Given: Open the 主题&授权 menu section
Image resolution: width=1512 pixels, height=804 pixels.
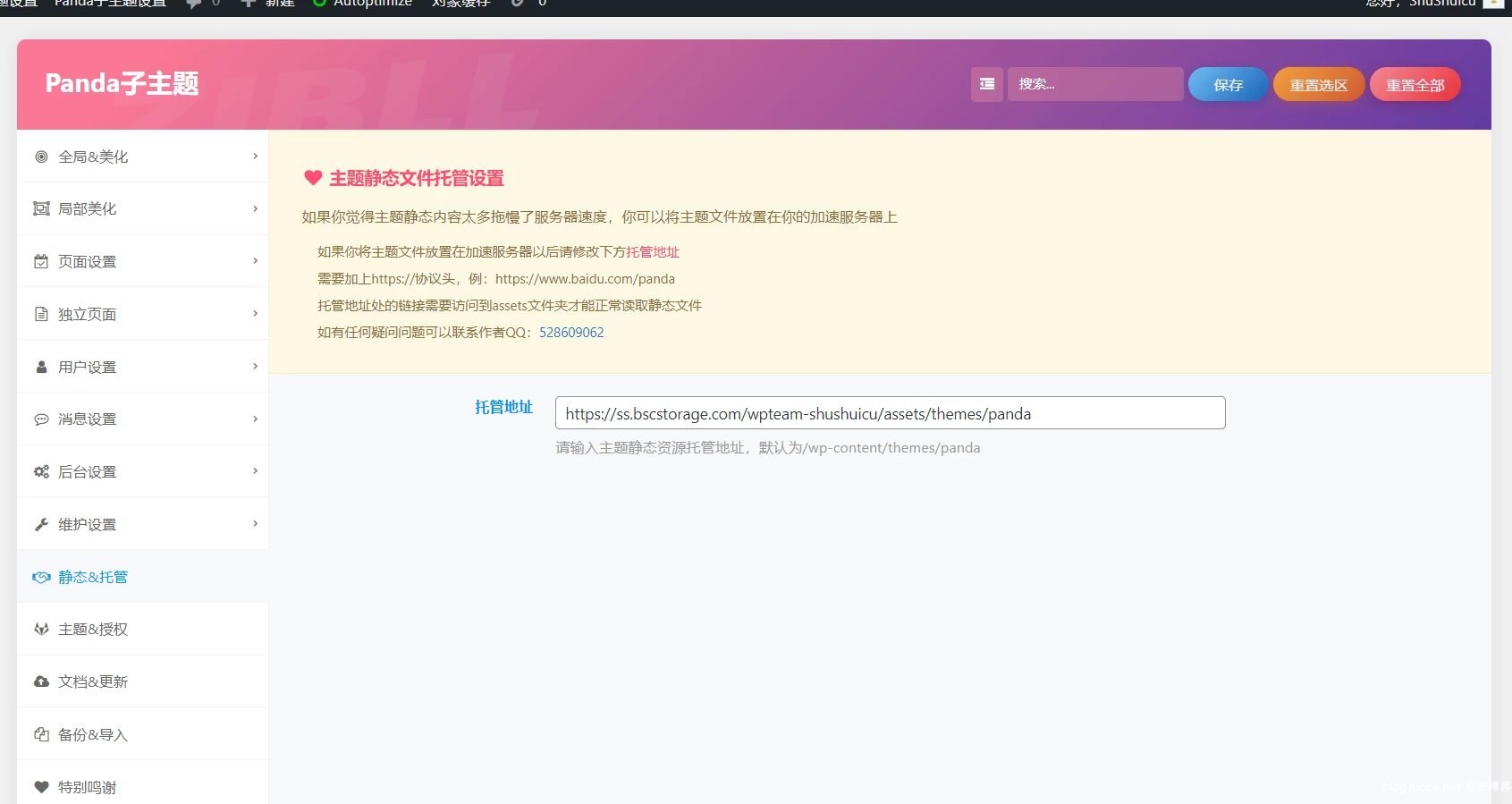Looking at the screenshot, I should click(93, 630).
